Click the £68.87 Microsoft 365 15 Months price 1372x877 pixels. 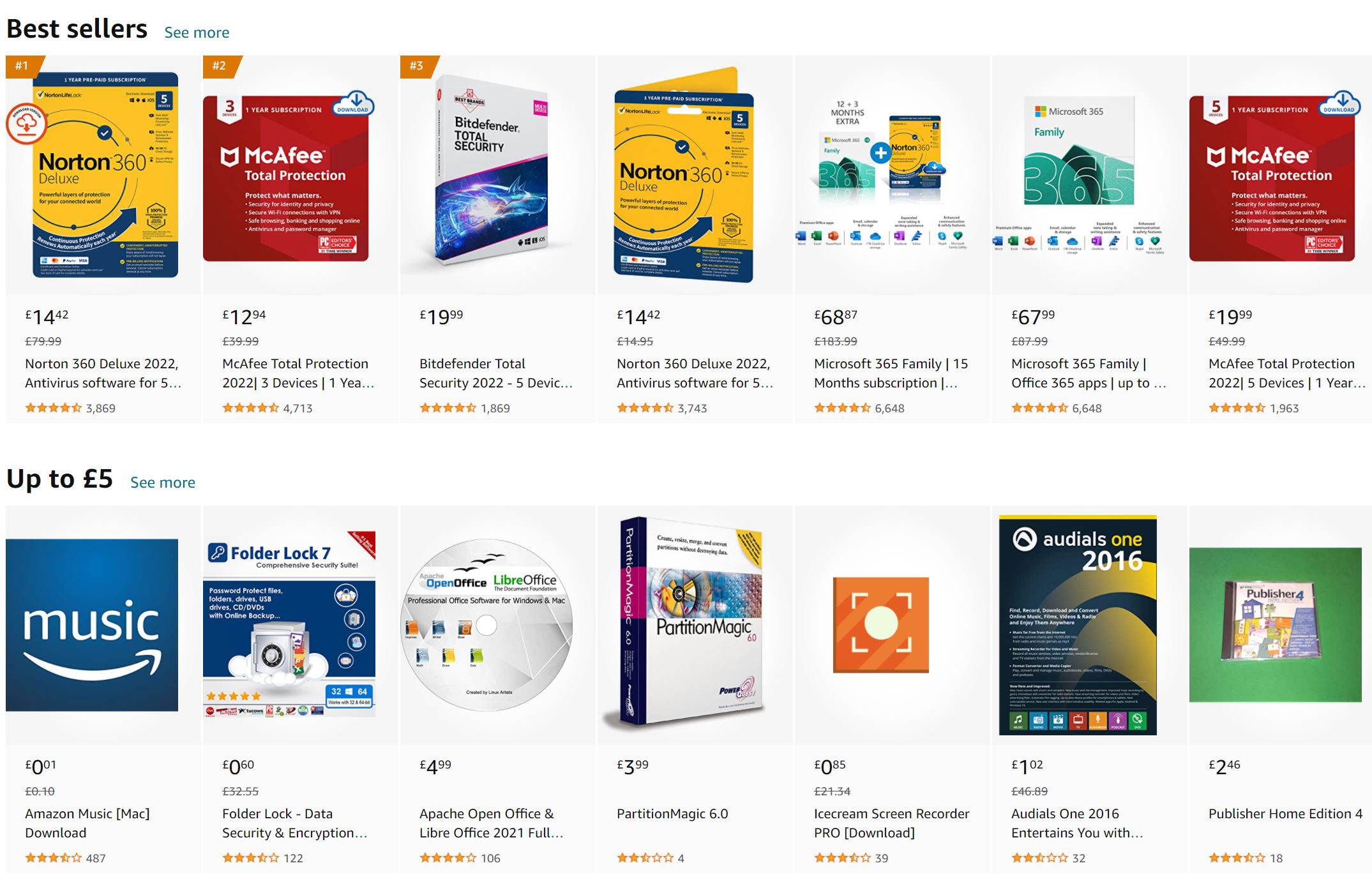pyautogui.click(x=836, y=317)
